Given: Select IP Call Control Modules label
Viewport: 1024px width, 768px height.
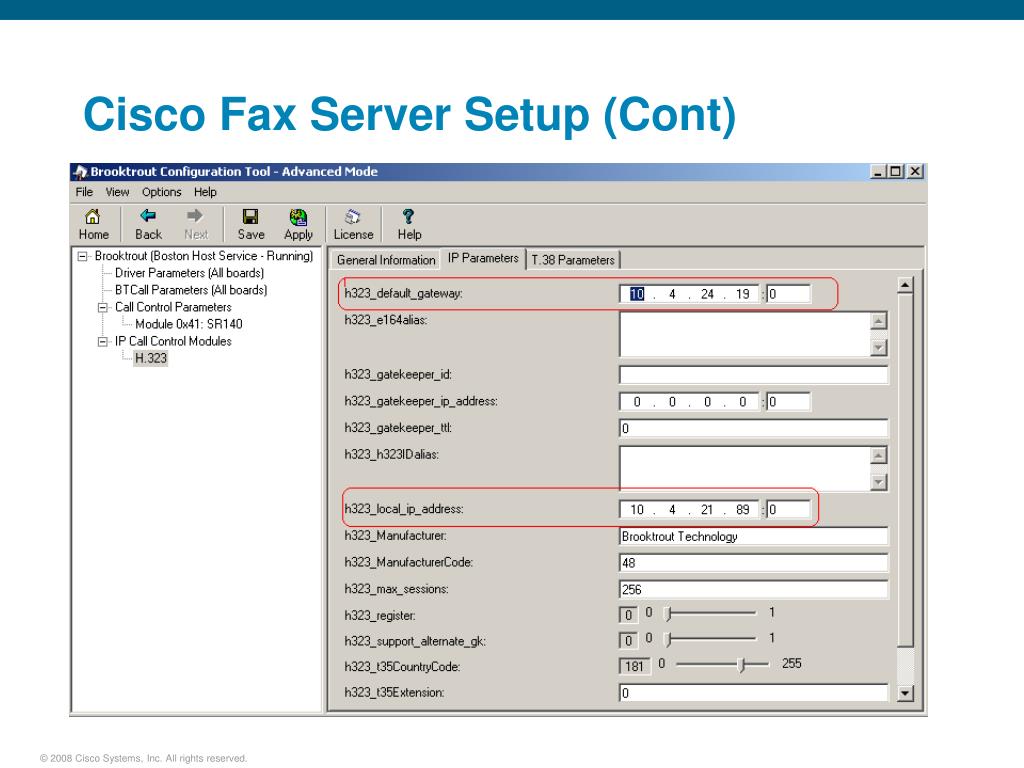Looking at the screenshot, I should tap(173, 341).
